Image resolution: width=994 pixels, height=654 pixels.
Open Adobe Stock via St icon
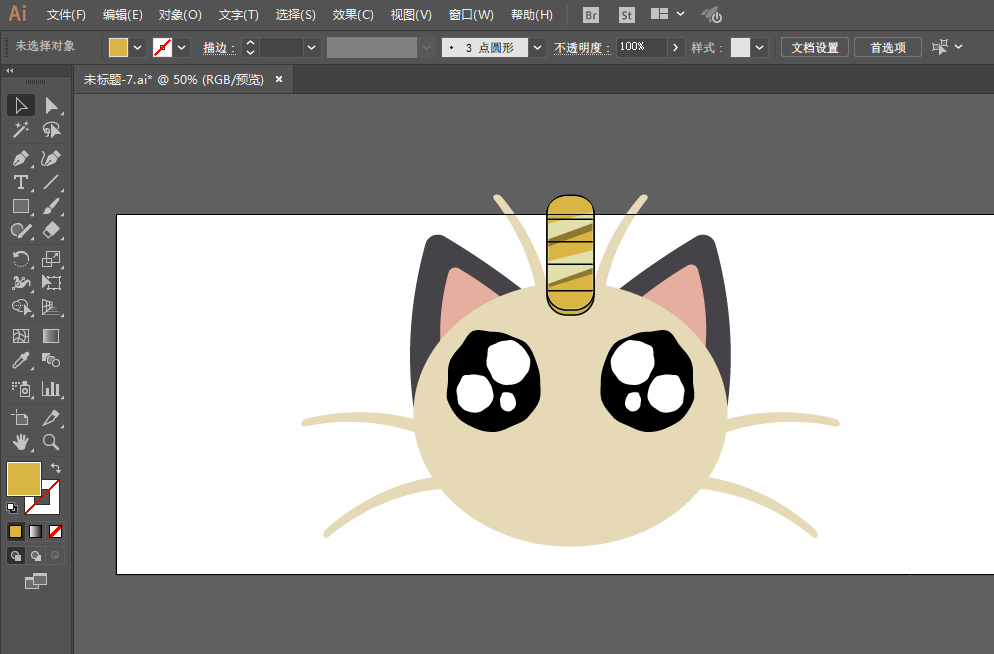pyautogui.click(x=627, y=15)
